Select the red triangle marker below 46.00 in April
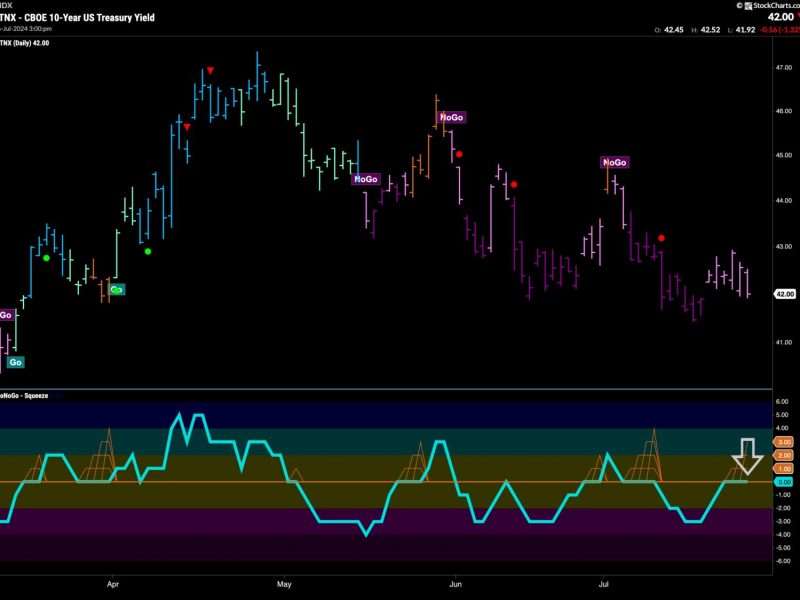800x600 pixels. (187, 127)
